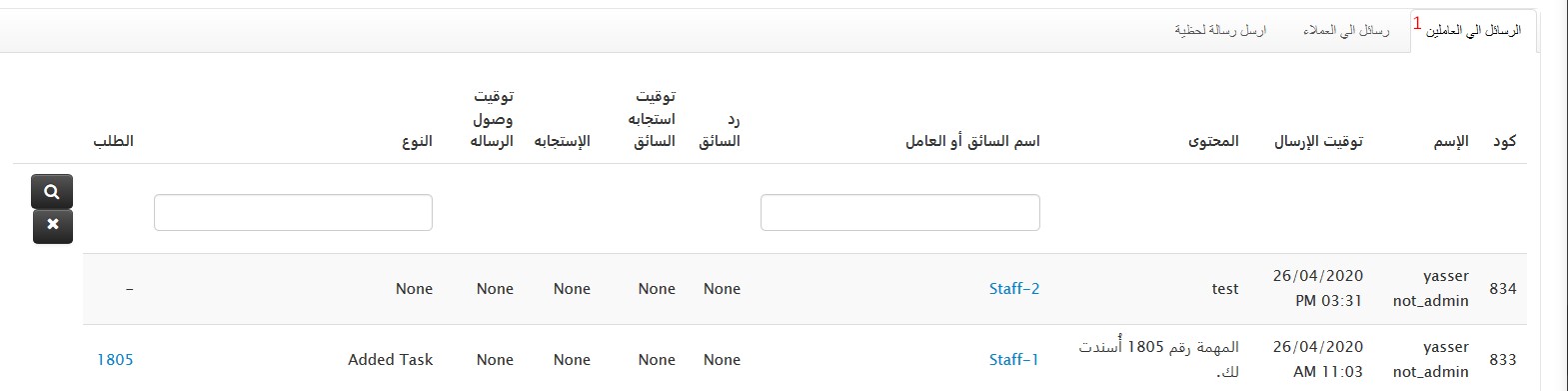Click the X clear filters button
1568x391 pixels.
(52, 226)
